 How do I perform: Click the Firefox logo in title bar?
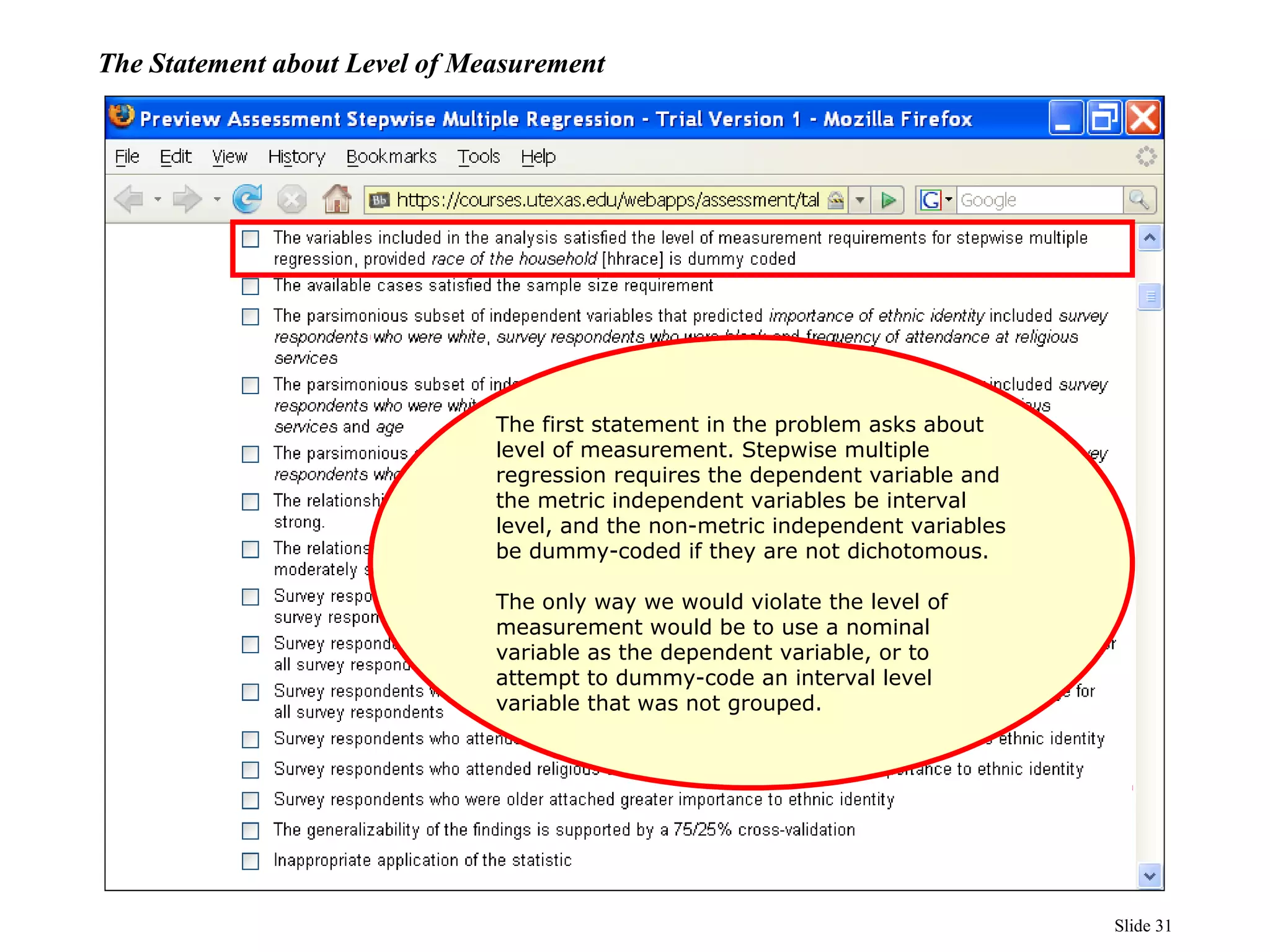[x=122, y=117]
